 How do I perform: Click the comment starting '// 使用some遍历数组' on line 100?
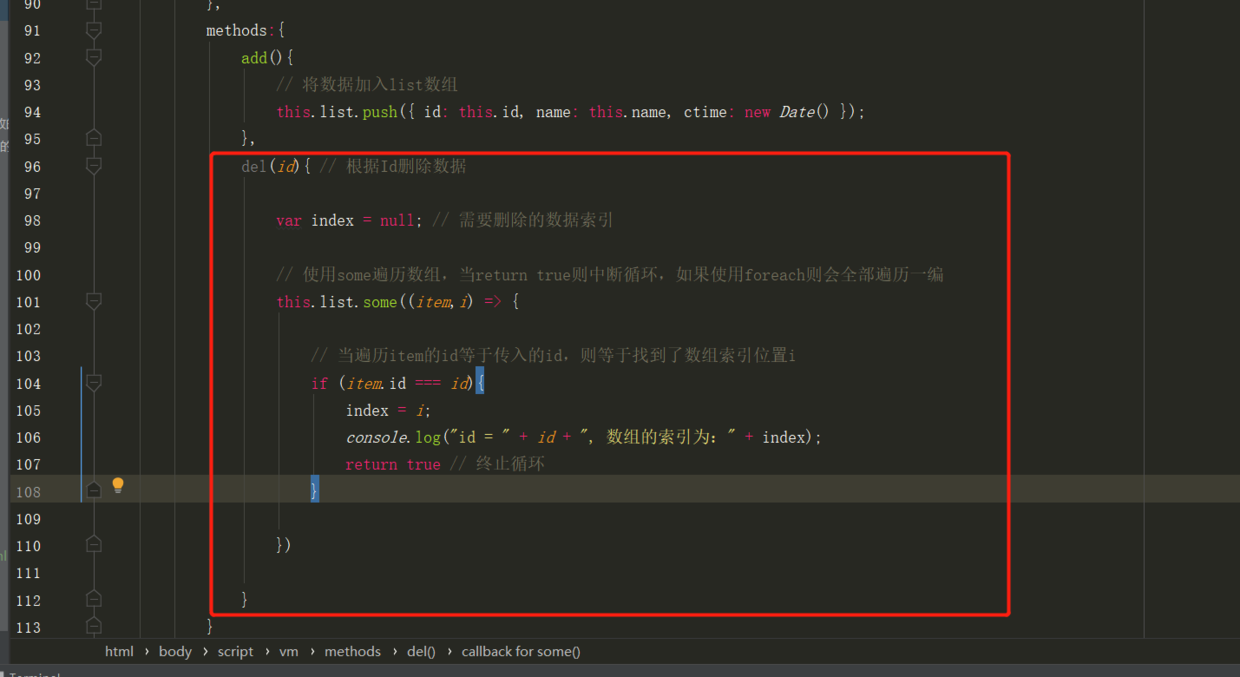610,275
